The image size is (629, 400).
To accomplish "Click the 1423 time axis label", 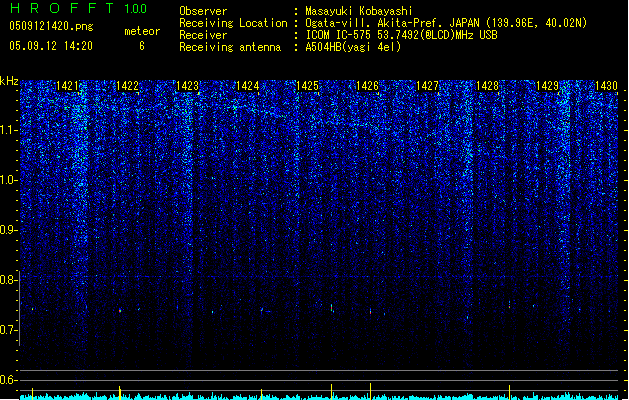I will coord(187,86).
